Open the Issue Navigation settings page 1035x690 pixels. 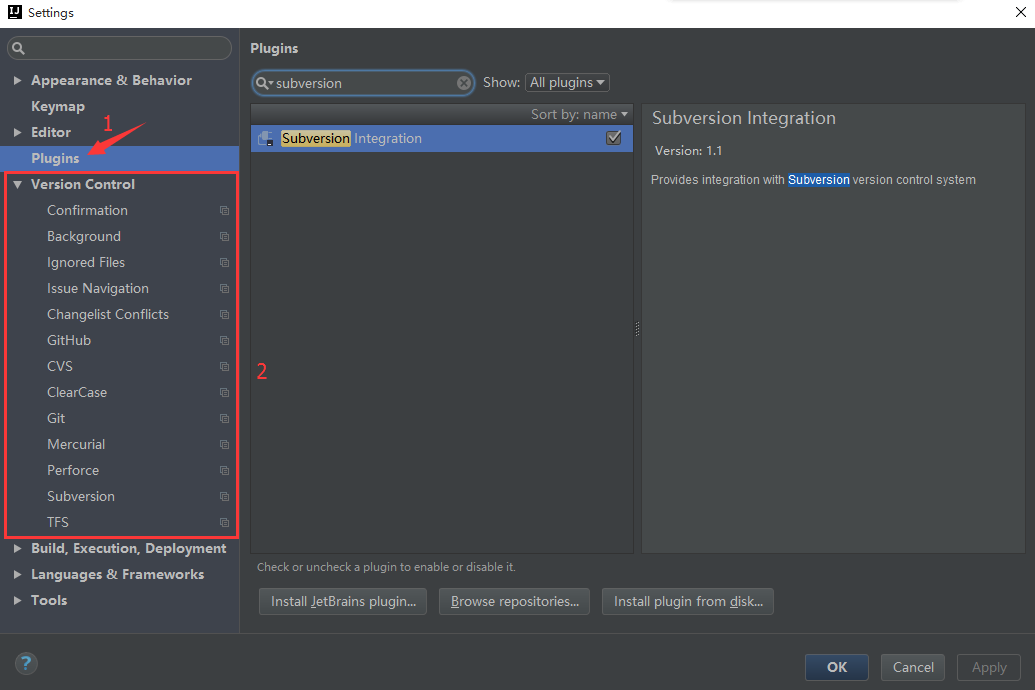98,289
